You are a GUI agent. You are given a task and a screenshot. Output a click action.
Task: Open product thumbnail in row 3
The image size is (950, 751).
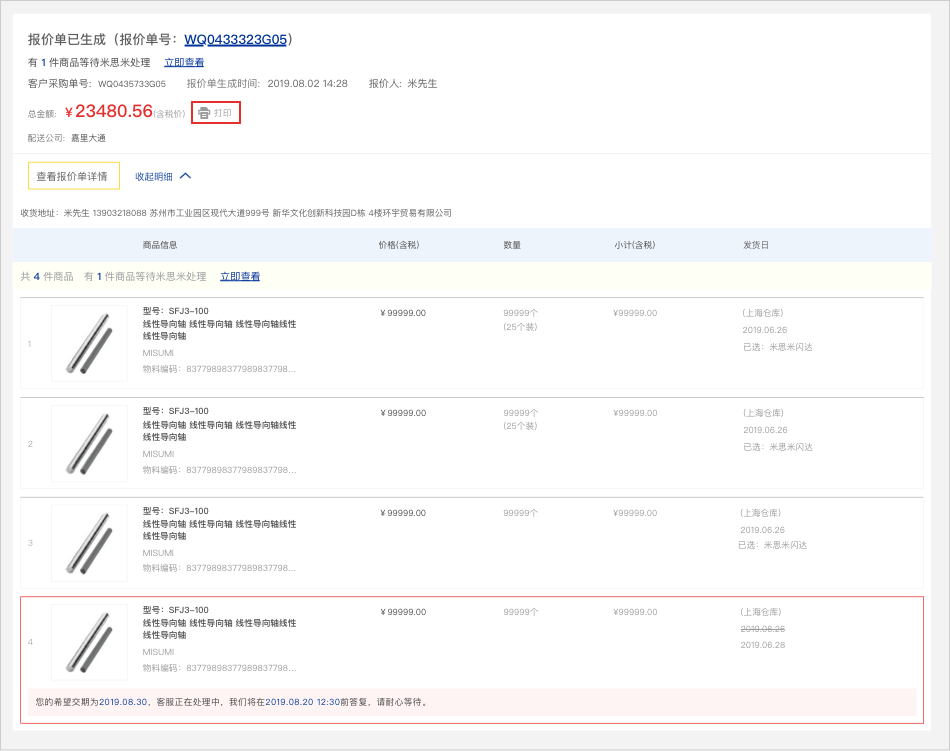click(89, 543)
